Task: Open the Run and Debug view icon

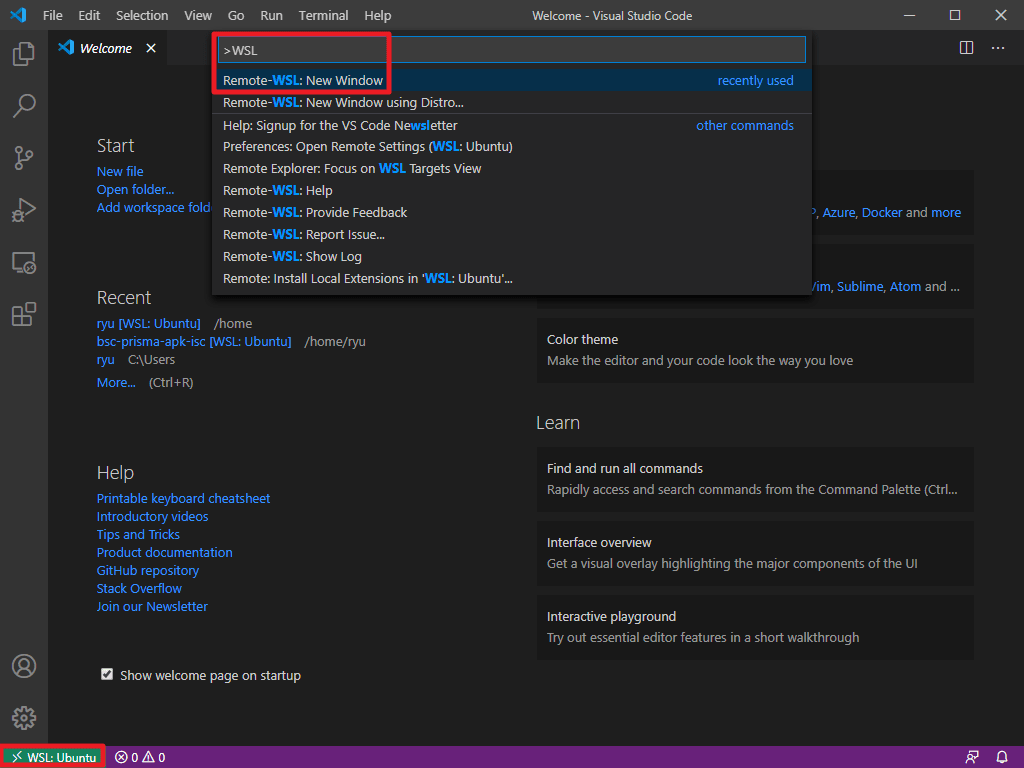Action: [x=24, y=210]
